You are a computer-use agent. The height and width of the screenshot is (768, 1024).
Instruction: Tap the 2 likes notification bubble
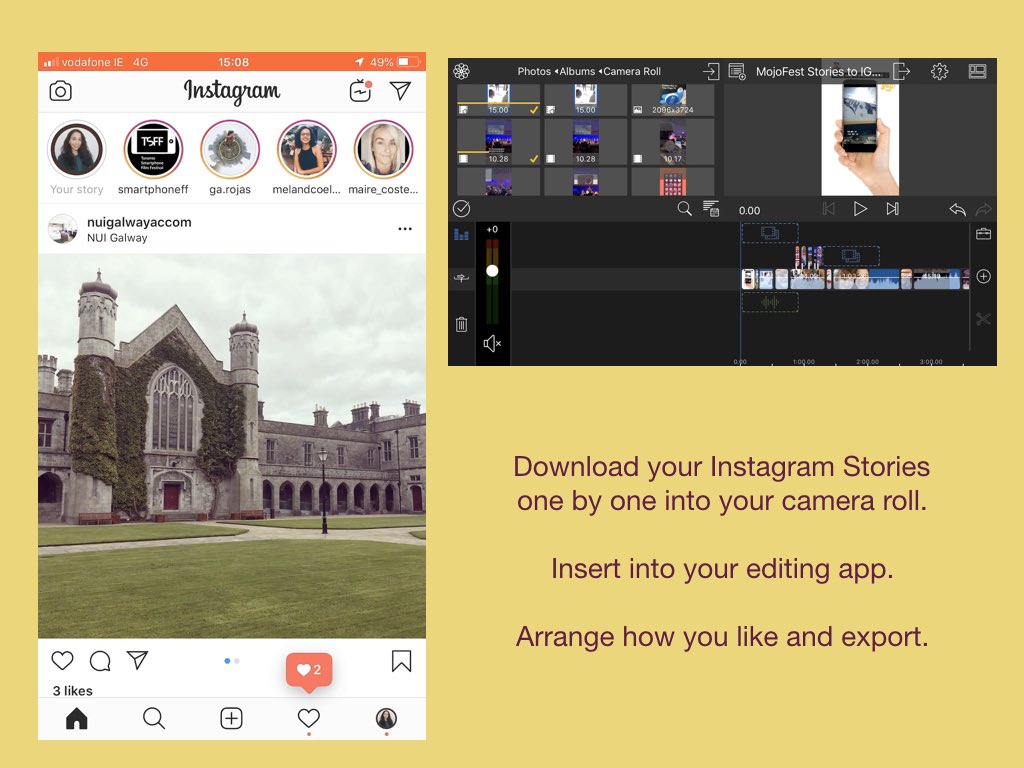pyautogui.click(x=309, y=671)
